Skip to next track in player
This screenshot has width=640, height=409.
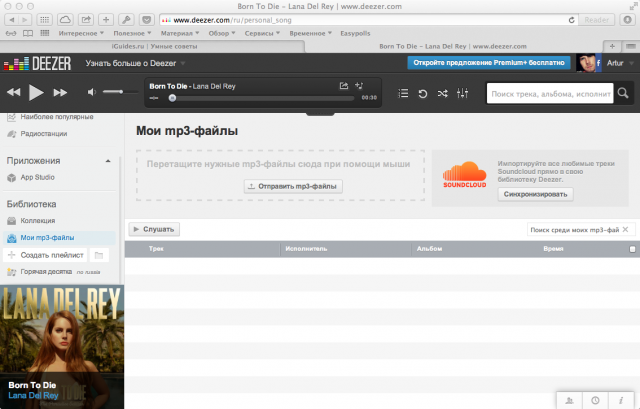coord(60,93)
